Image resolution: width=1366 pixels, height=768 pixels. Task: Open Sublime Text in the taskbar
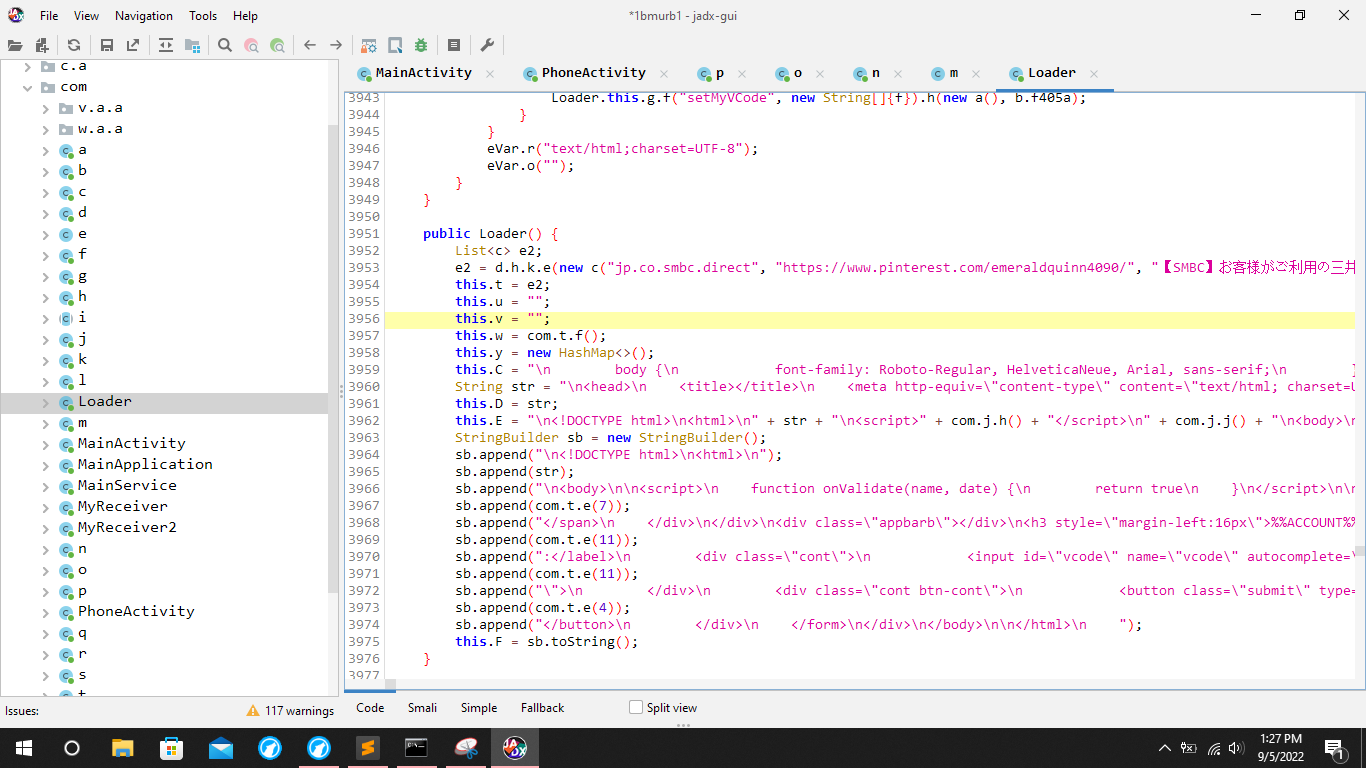click(368, 747)
